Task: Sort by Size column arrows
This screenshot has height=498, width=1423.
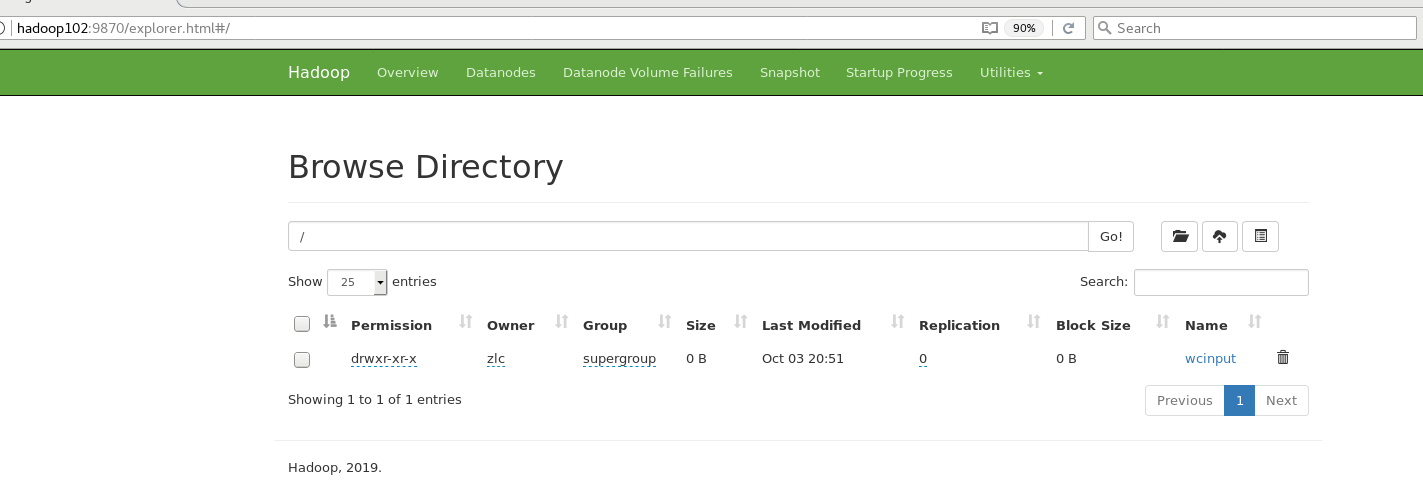Action: point(740,322)
